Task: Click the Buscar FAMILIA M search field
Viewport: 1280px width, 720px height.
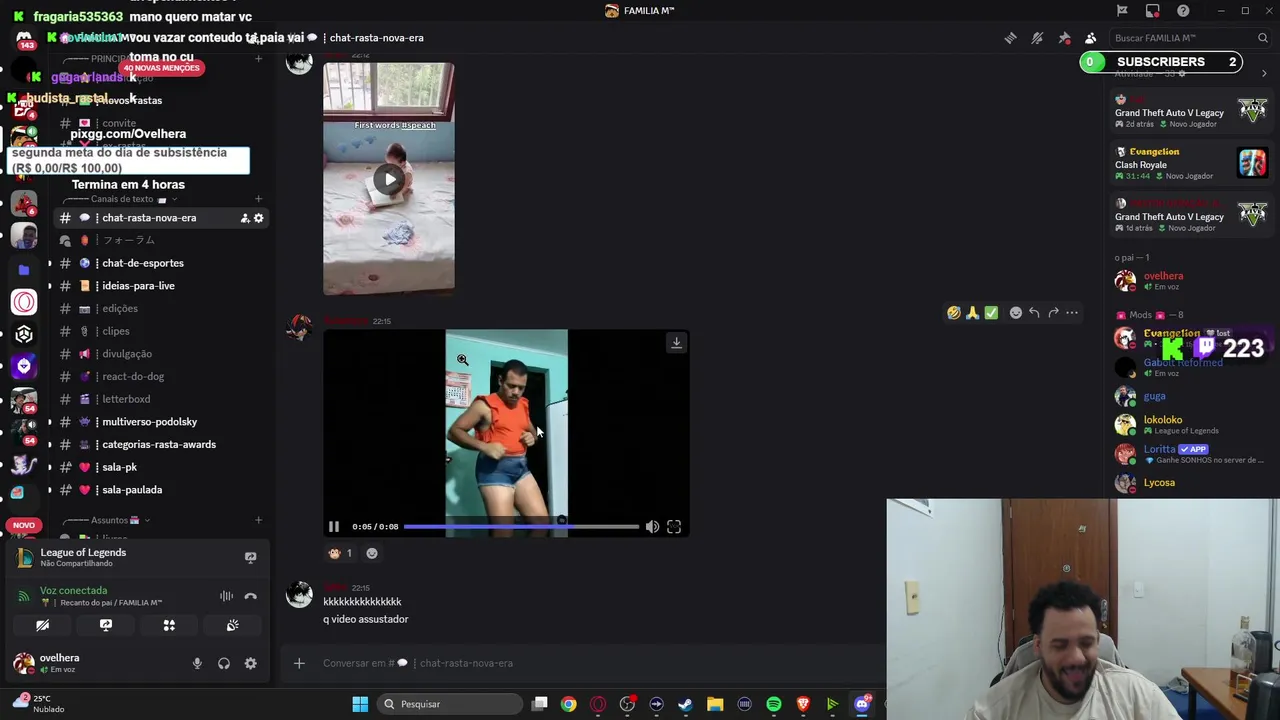Action: [1190, 38]
